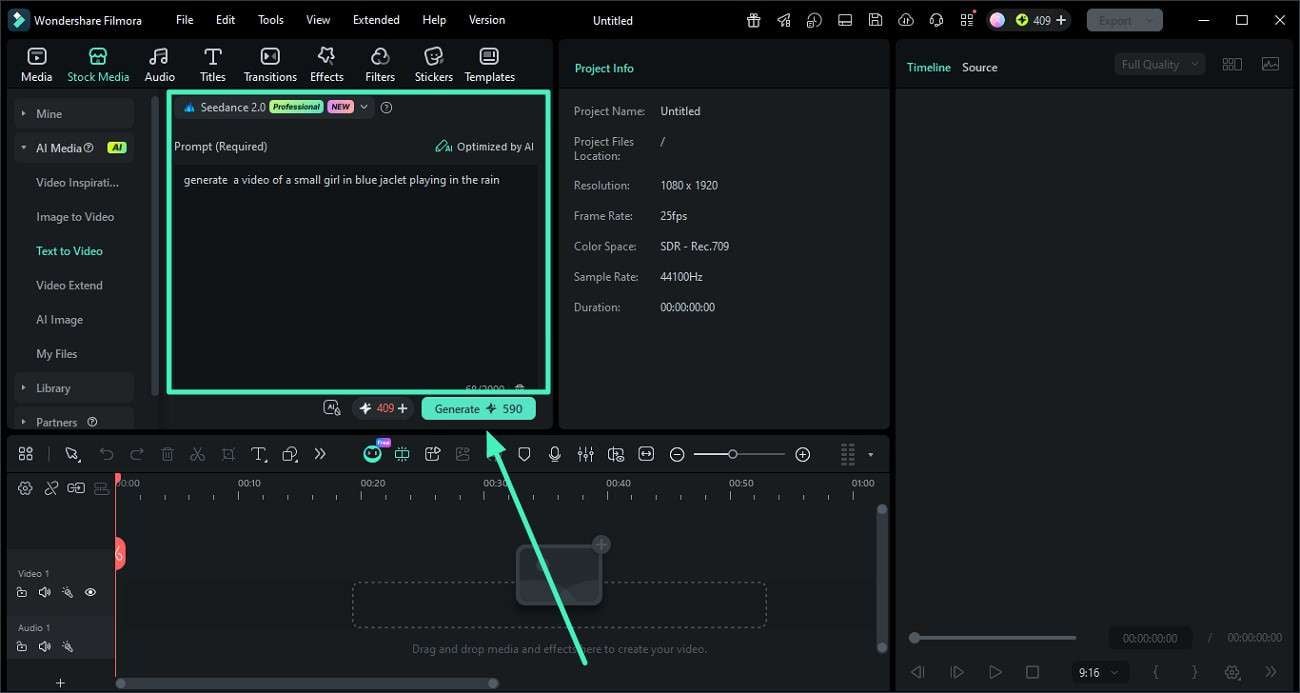Toggle timeline link unlink icon
This screenshot has width=1300, height=693.
[x=51, y=488]
